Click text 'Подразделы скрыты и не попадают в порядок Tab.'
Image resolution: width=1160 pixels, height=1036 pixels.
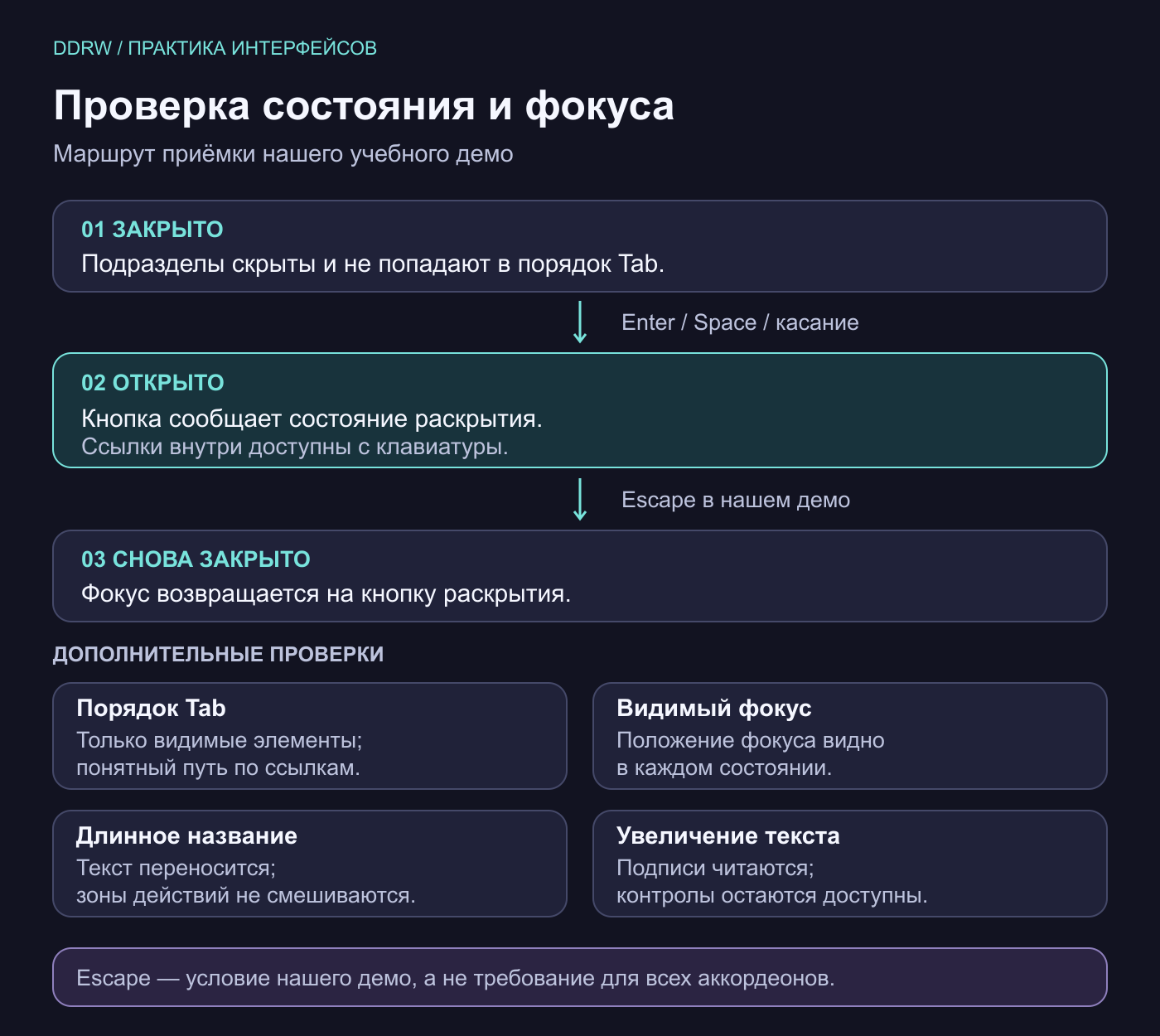(x=373, y=264)
